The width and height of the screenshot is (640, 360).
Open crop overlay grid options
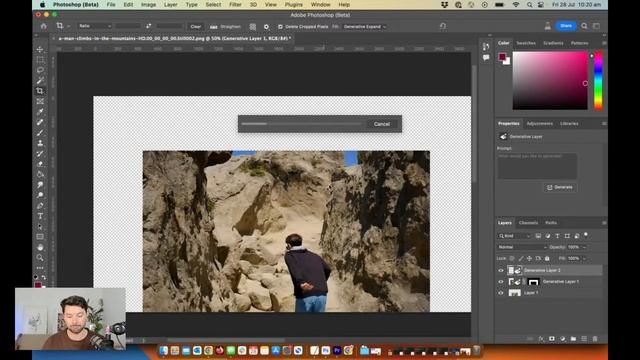[253, 27]
